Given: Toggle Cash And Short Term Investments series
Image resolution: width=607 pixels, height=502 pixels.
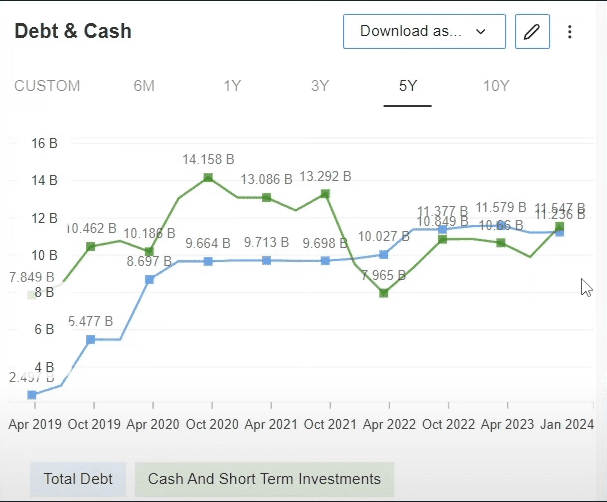Looking at the screenshot, I should coord(264,479).
